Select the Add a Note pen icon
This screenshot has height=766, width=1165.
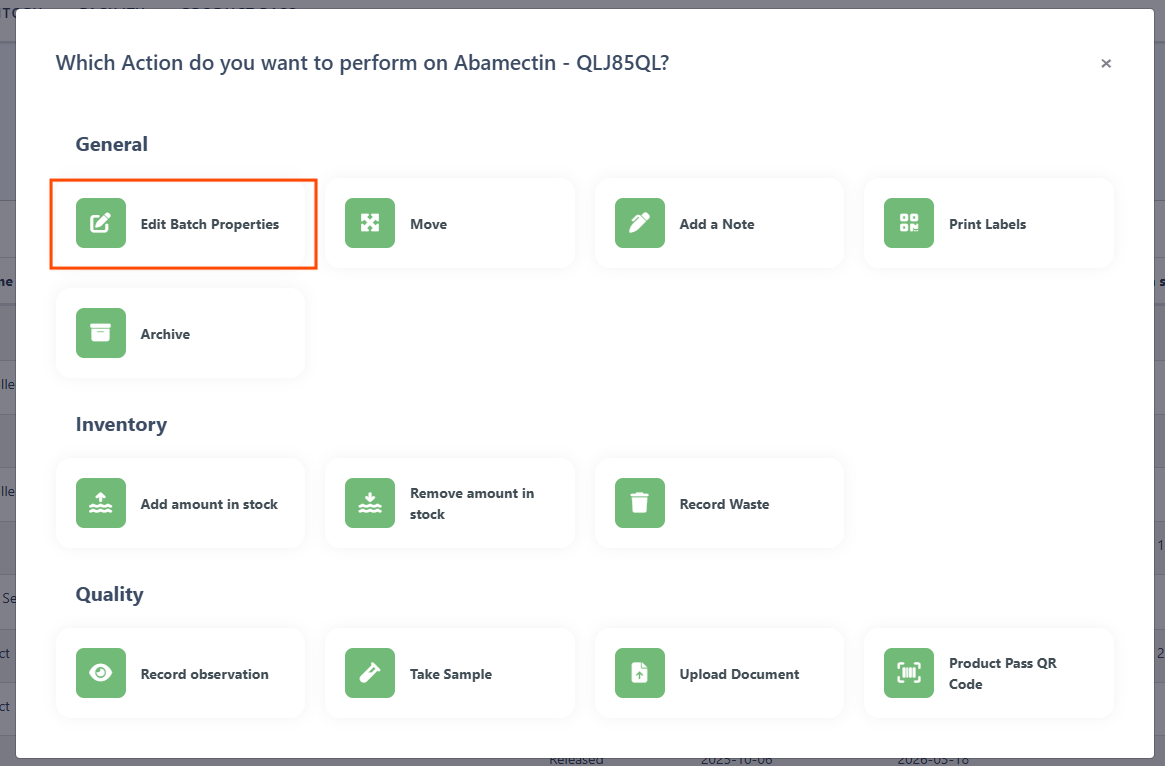pos(640,223)
